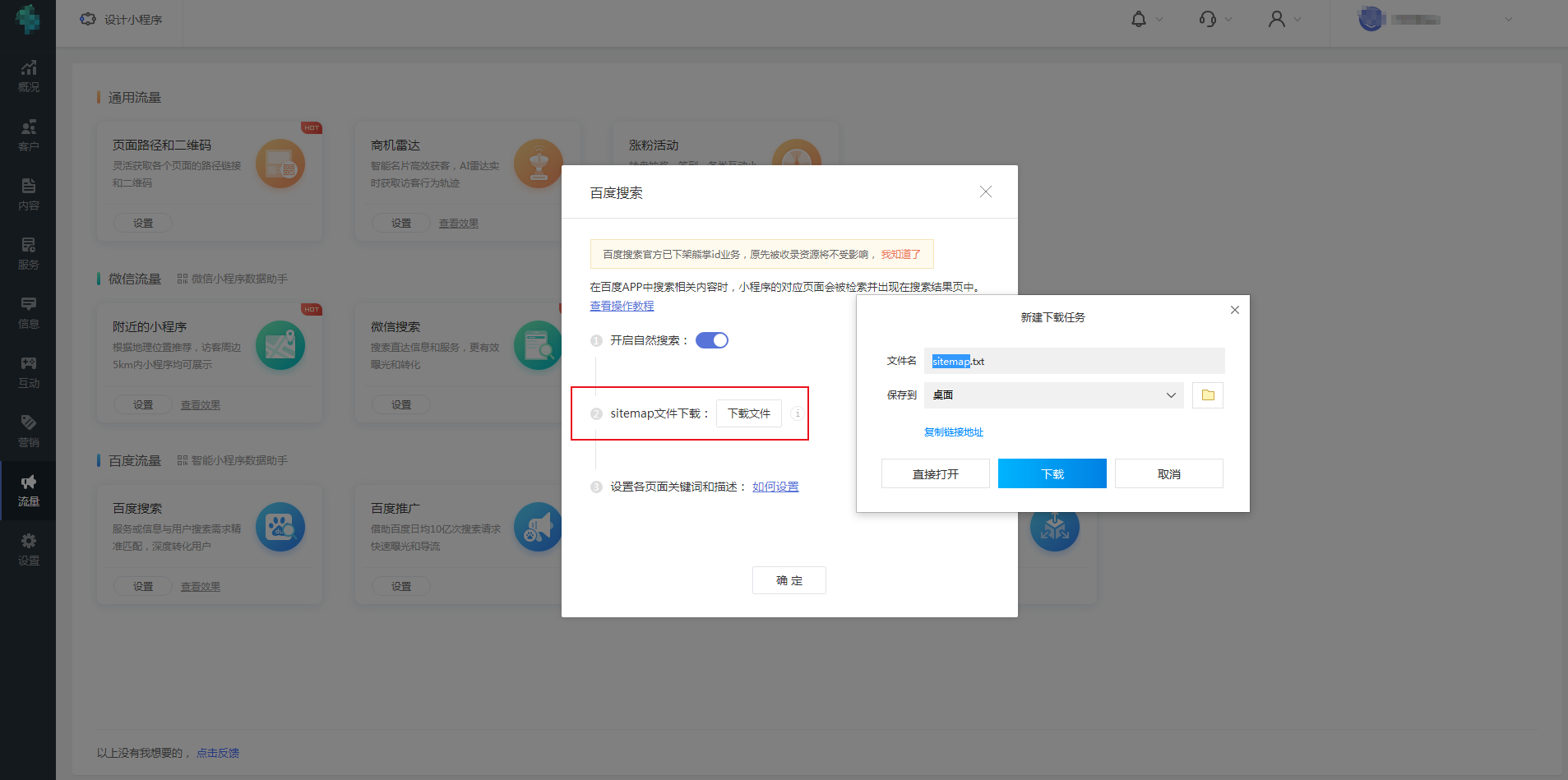
Task: Open 互动 interaction section in the sidebar
Action: (x=28, y=372)
